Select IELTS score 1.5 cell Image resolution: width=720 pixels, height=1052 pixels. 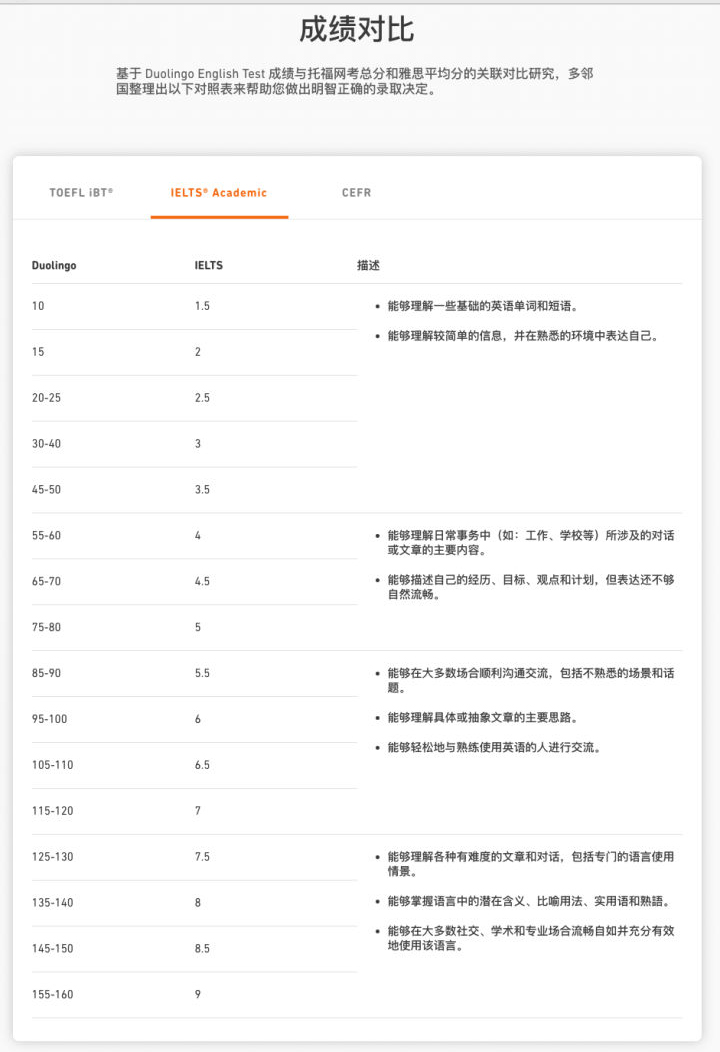click(202, 306)
